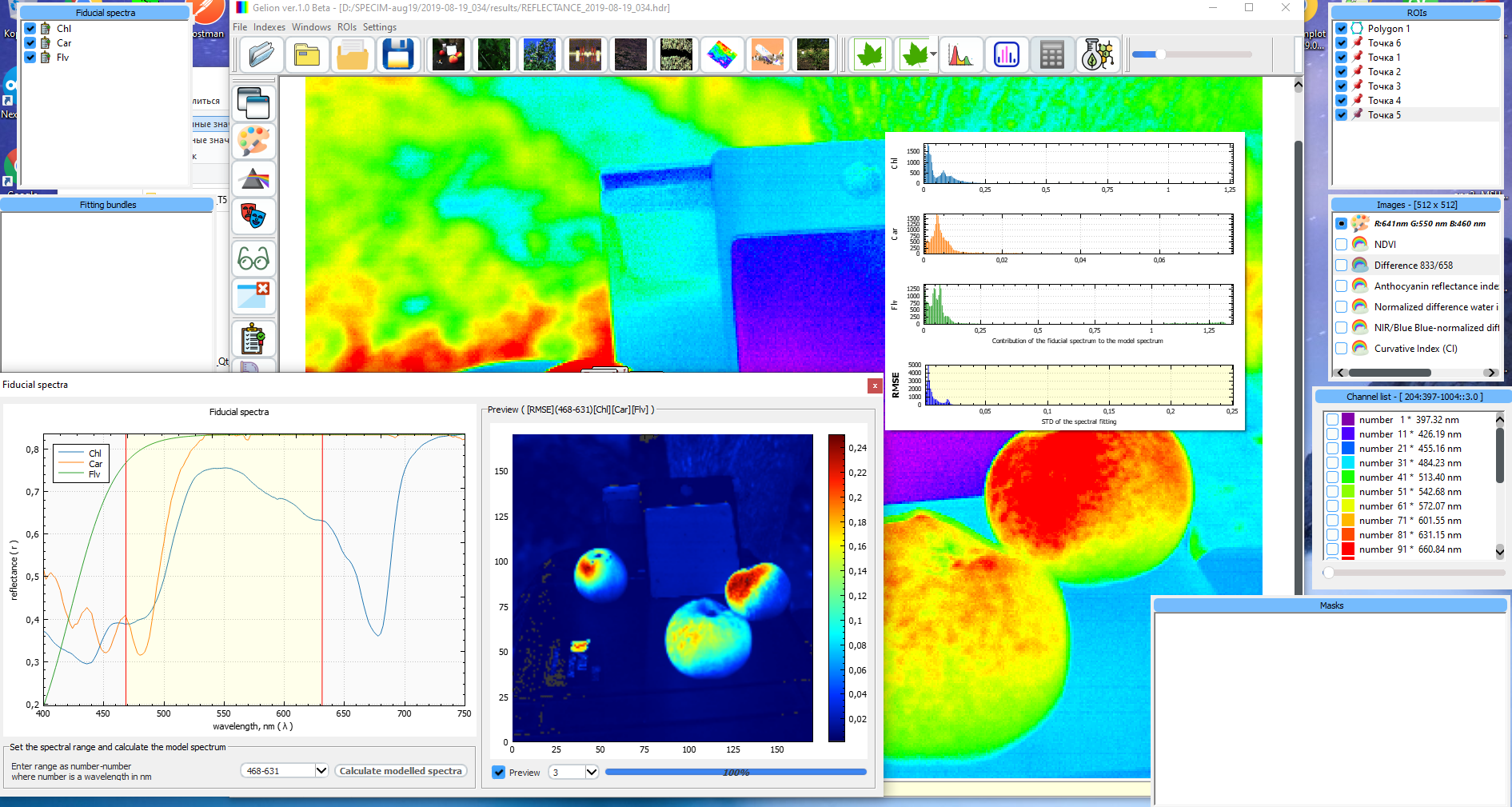Enable the NDVI image checkbox
The image size is (1512, 807).
tap(1342, 245)
